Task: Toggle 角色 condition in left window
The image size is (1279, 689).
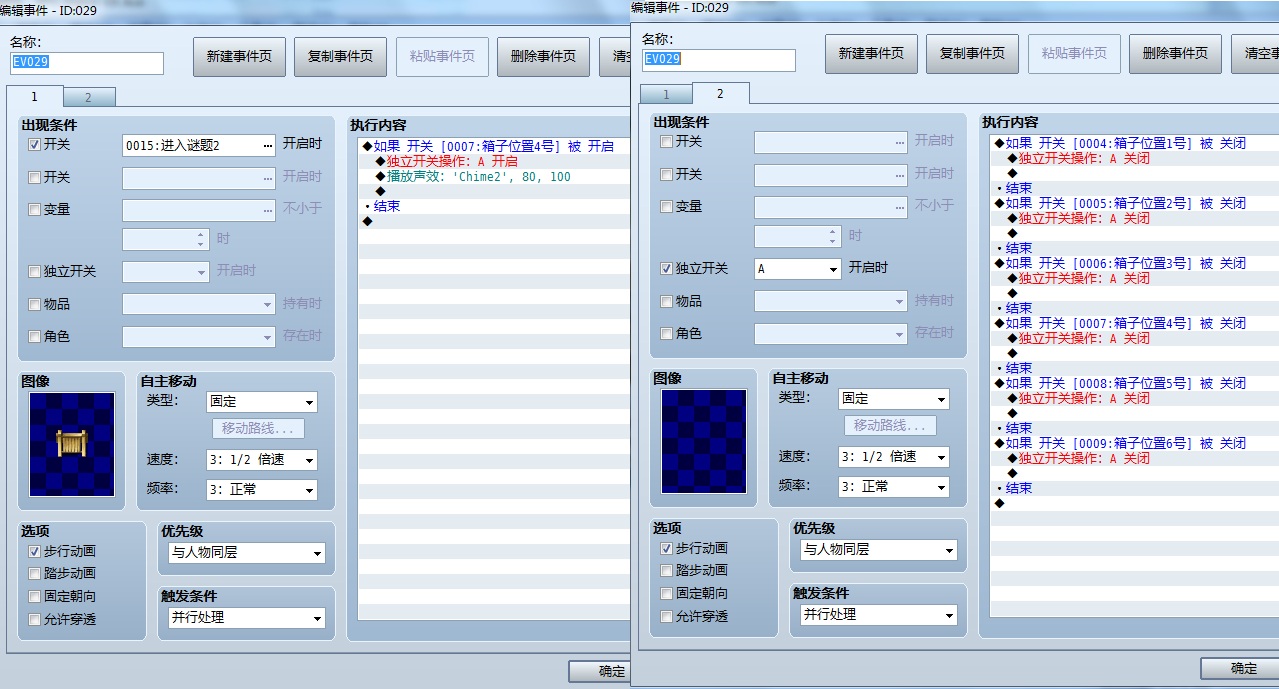Action: coord(35,337)
